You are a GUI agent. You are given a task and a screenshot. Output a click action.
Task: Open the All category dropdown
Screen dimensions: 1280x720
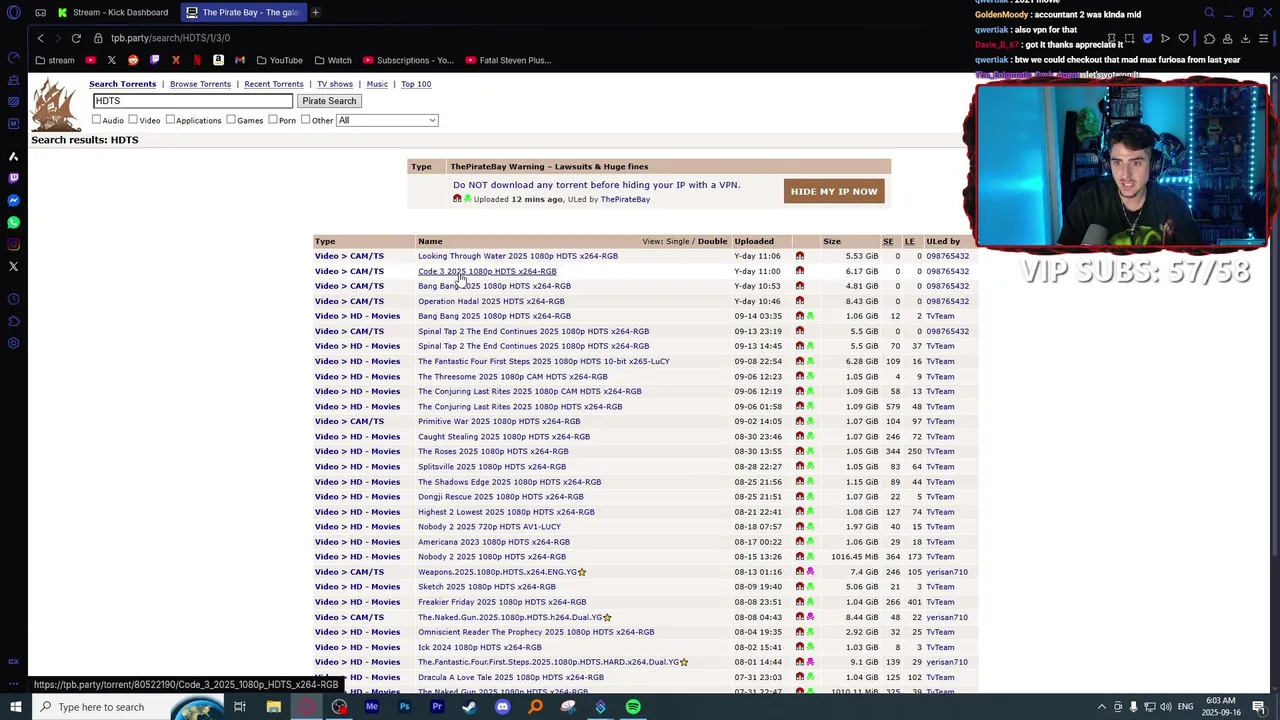pyautogui.click(x=387, y=120)
